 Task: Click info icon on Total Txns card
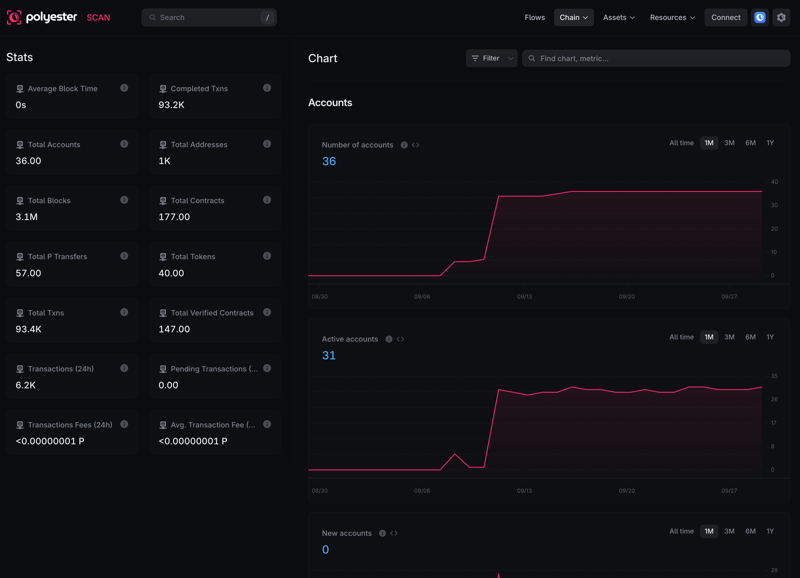pyautogui.click(x=124, y=312)
